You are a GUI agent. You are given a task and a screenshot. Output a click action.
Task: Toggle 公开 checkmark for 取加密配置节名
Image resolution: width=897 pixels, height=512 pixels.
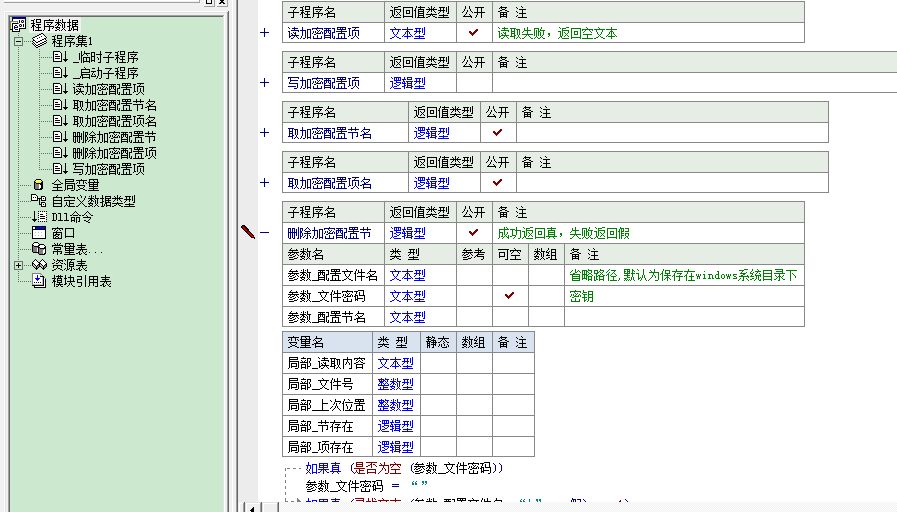497,133
